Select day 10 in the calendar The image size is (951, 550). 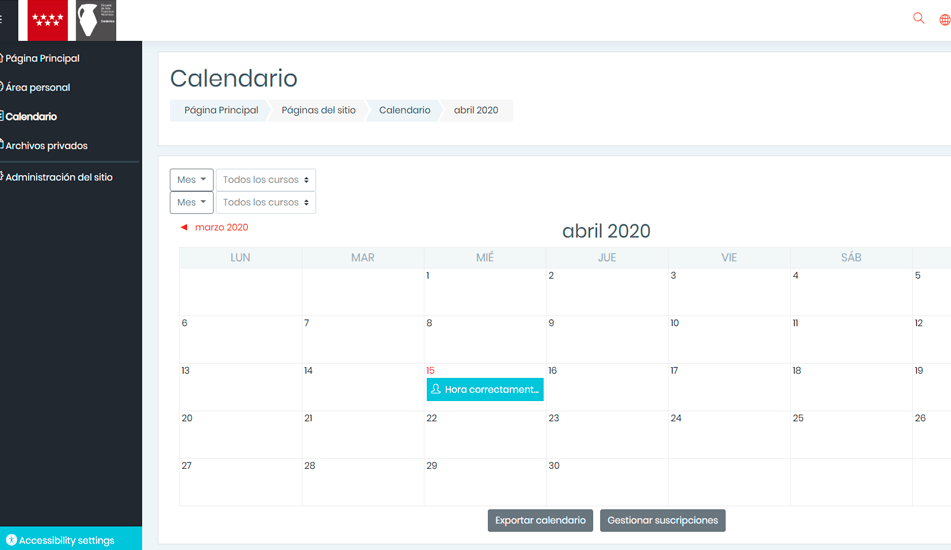pos(674,323)
